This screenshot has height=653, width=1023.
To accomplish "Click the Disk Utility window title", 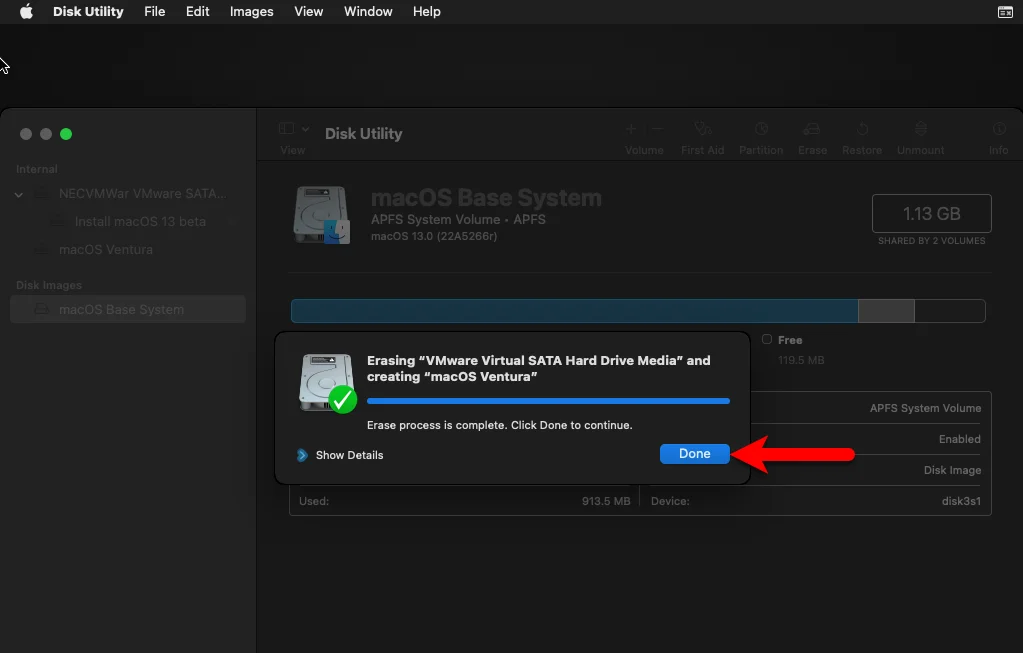I will click(x=363, y=134).
